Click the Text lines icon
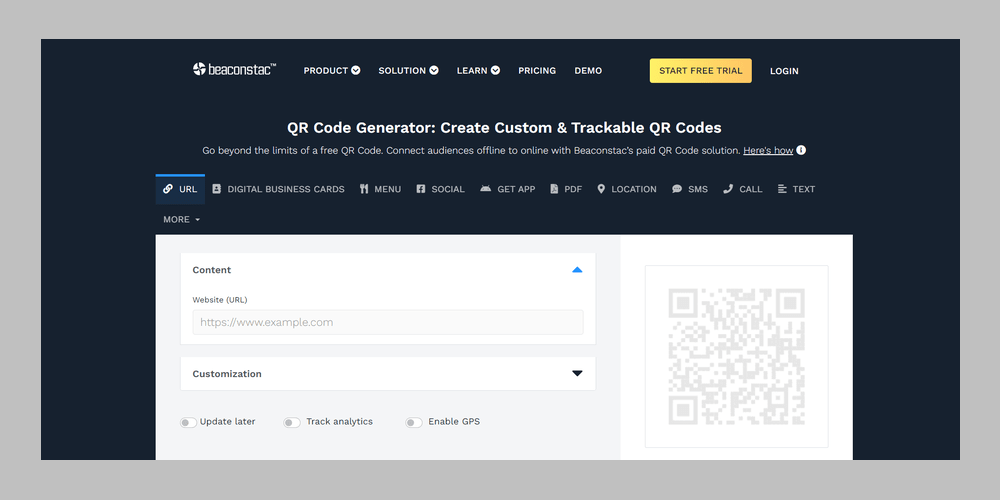1000x500 pixels. (x=783, y=189)
